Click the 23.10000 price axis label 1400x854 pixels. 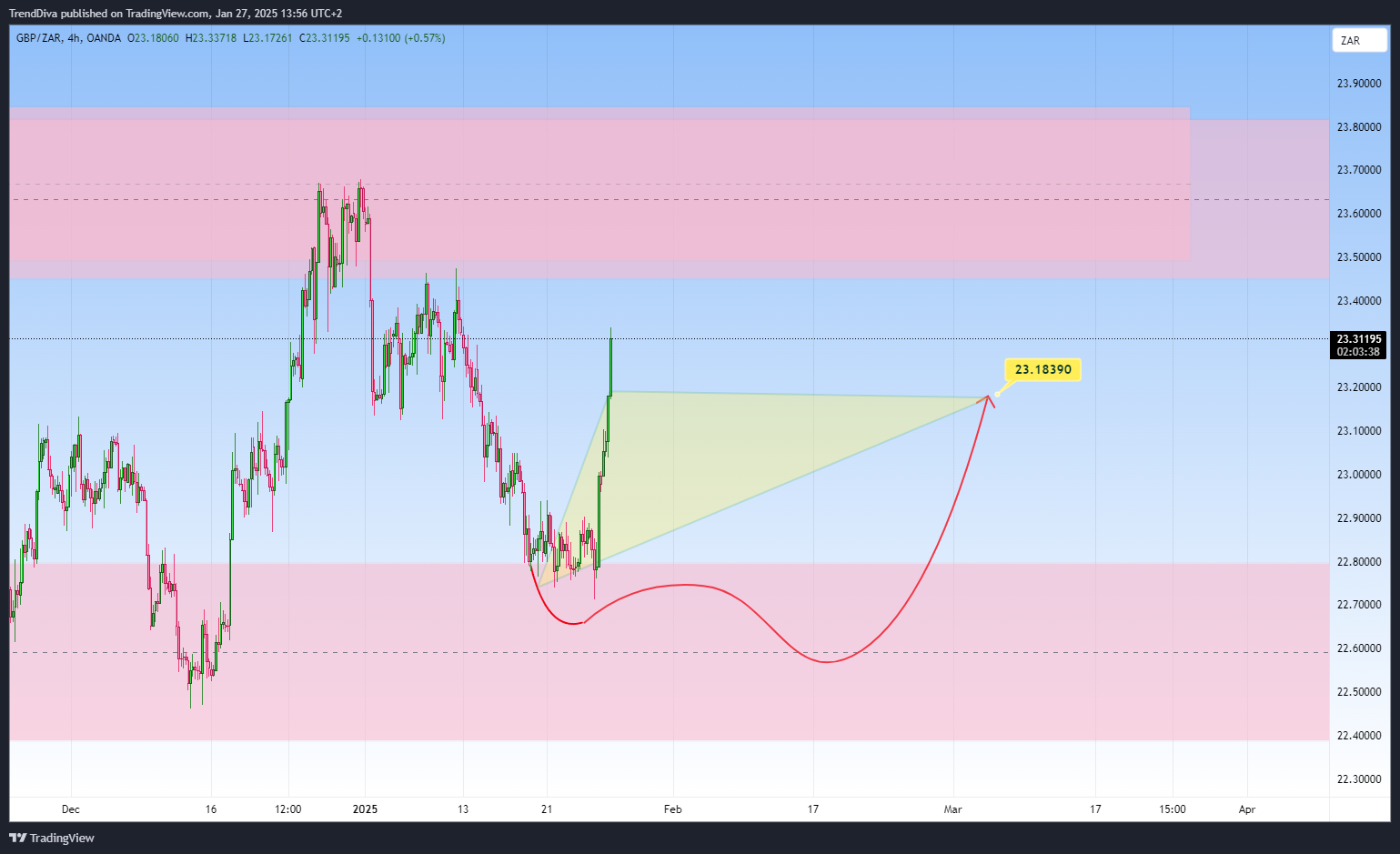(1358, 431)
